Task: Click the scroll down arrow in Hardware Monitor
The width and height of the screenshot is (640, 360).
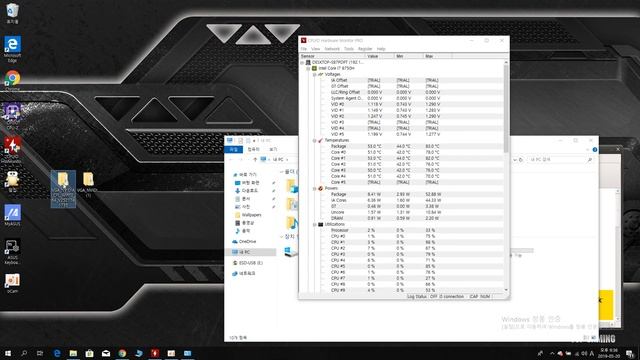Action: (507, 290)
